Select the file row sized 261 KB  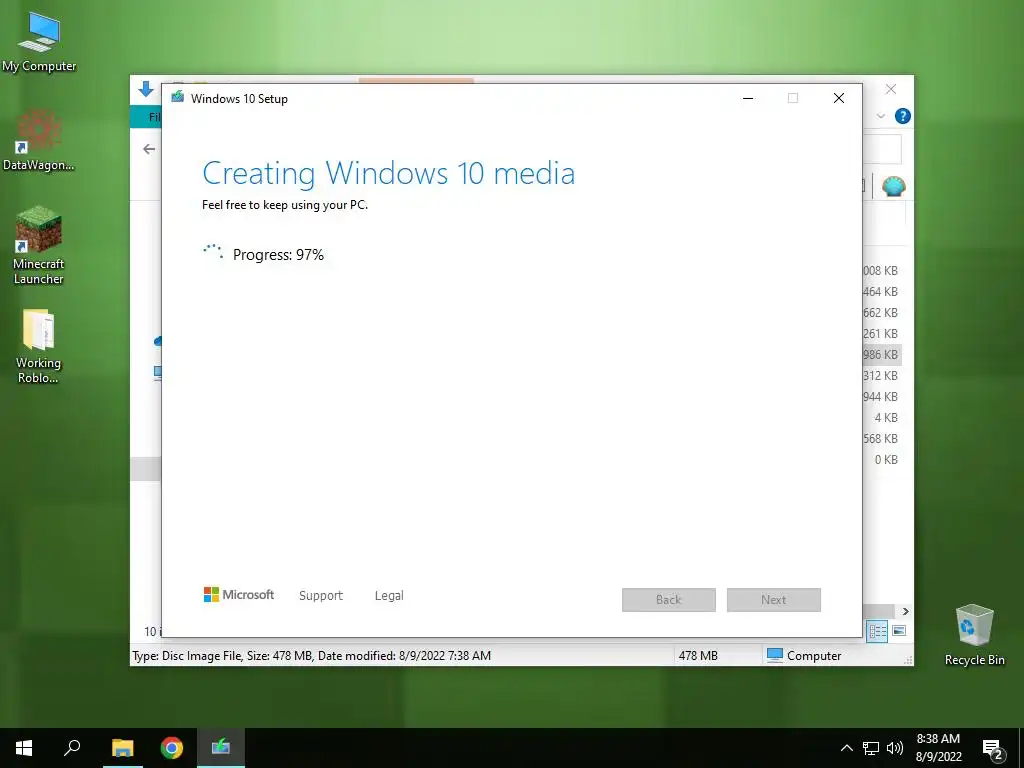click(882, 334)
